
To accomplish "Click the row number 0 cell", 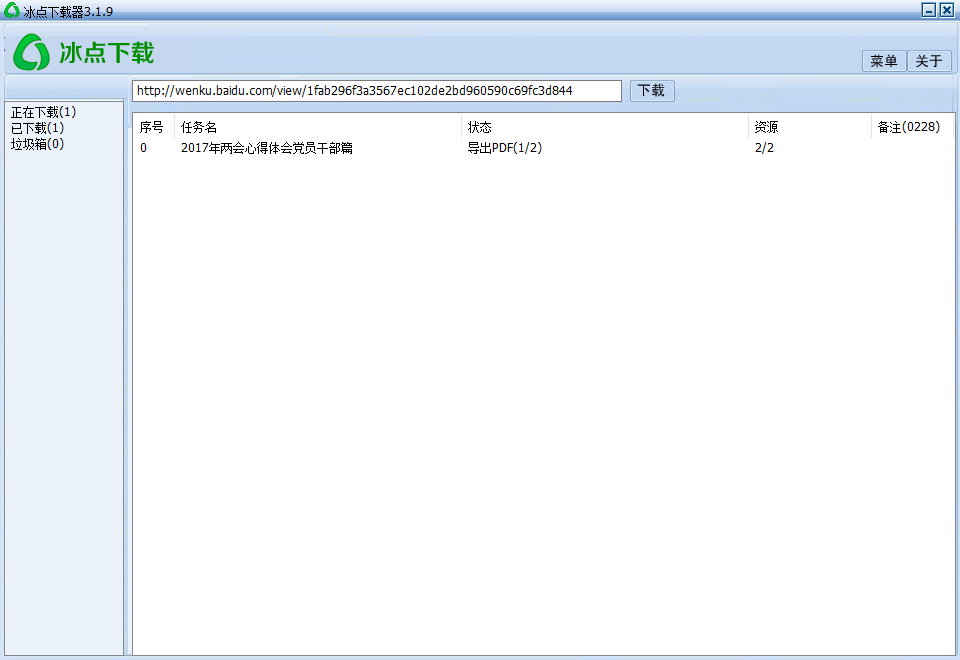I will [x=143, y=148].
